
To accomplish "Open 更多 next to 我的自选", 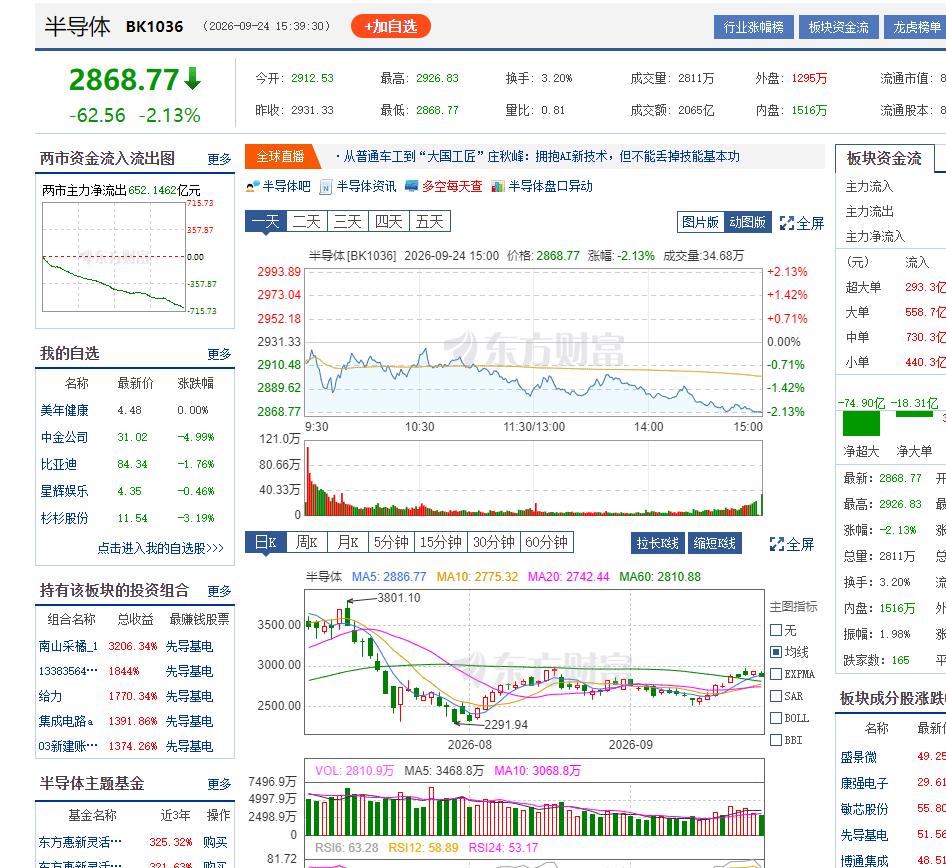I will pyautogui.click(x=219, y=354).
